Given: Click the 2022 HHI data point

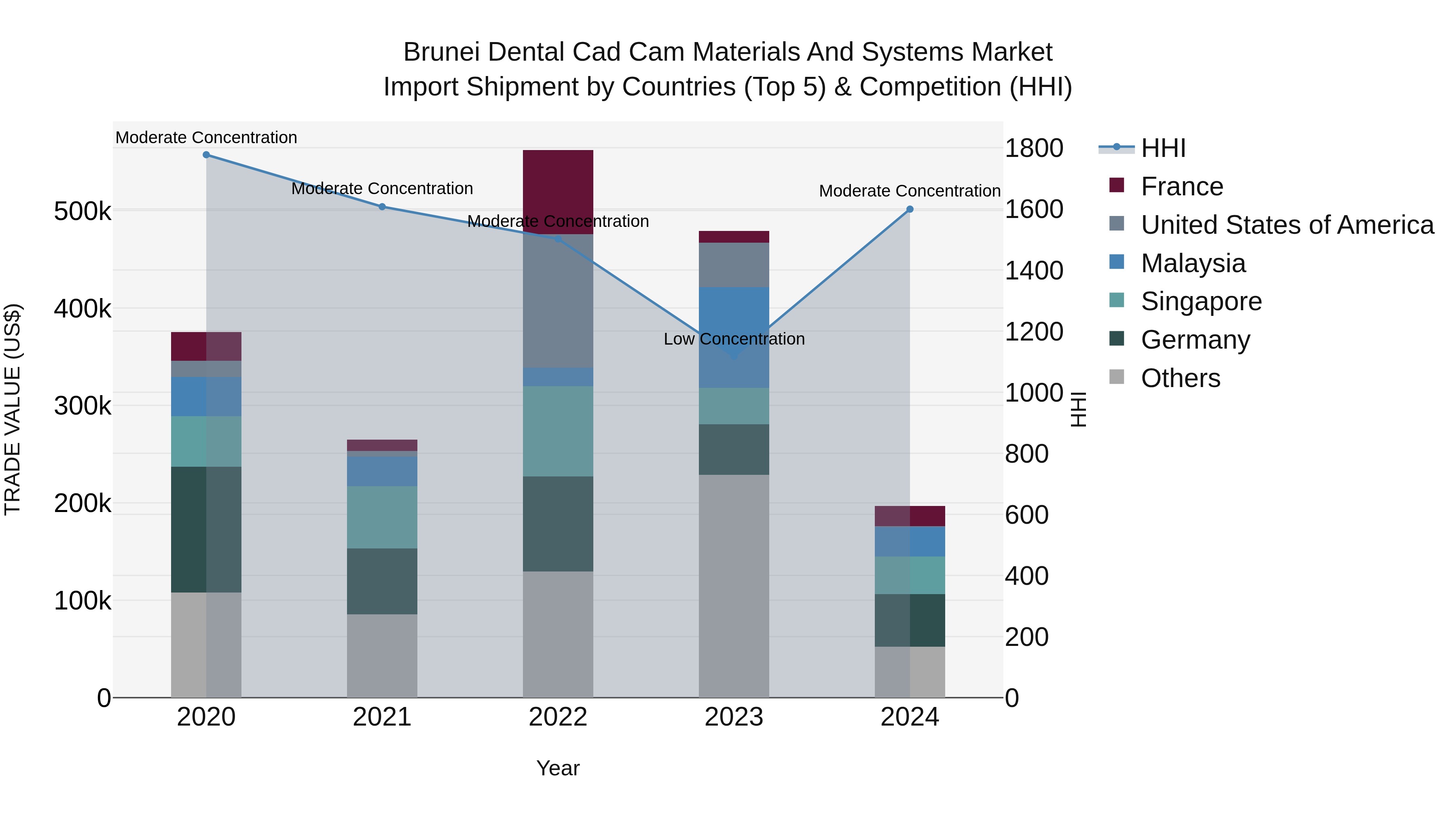Looking at the screenshot, I should (x=558, y=239).
